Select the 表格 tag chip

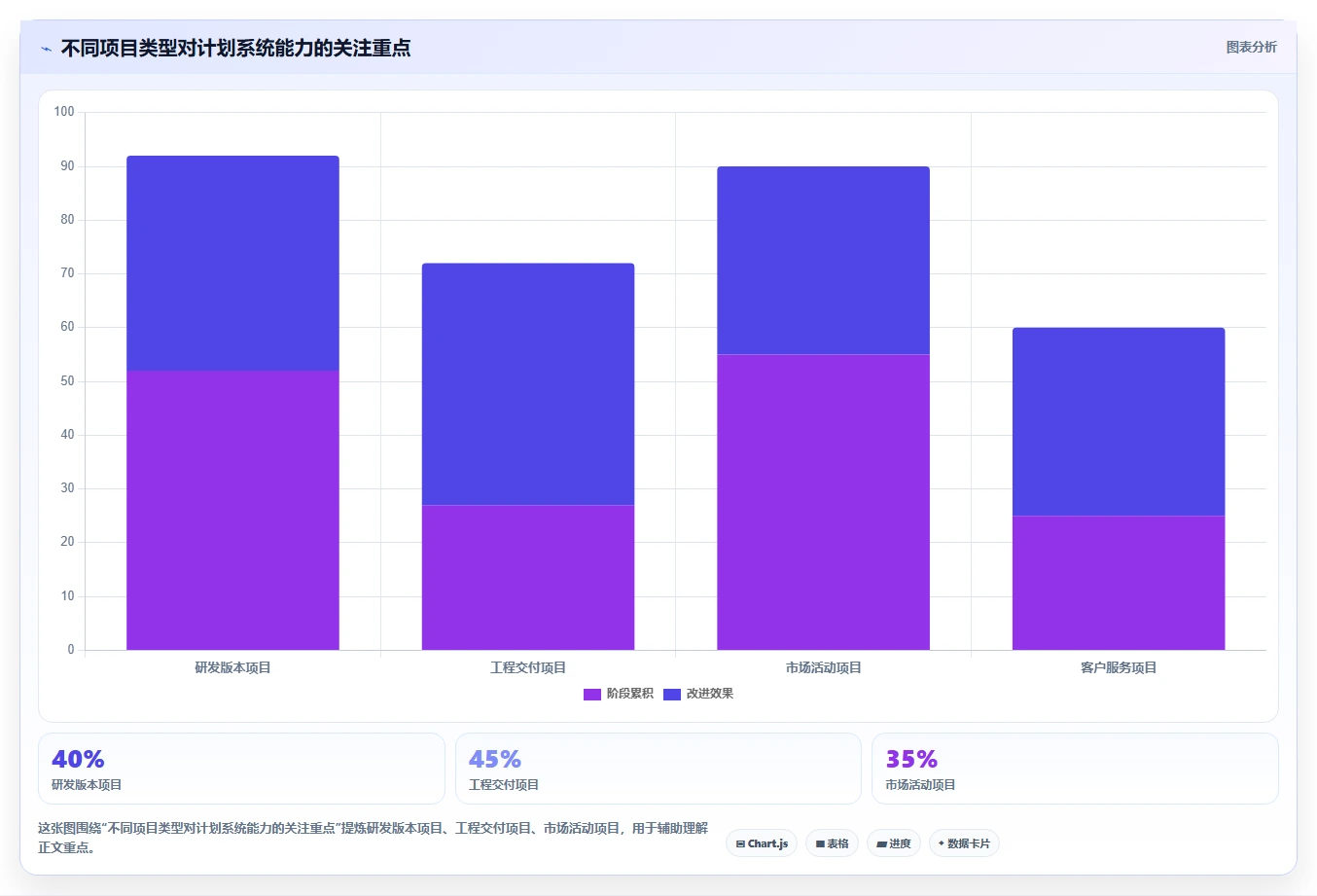(832, 843)
